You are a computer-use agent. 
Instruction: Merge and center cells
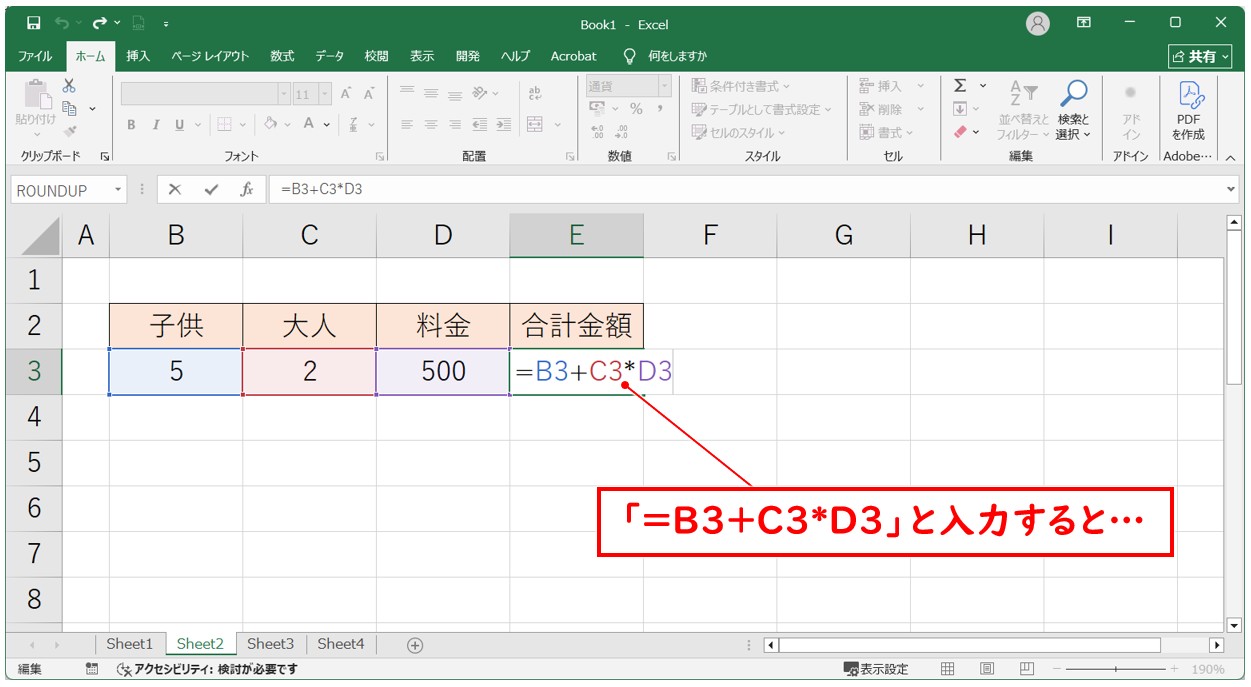coord(535,125)
